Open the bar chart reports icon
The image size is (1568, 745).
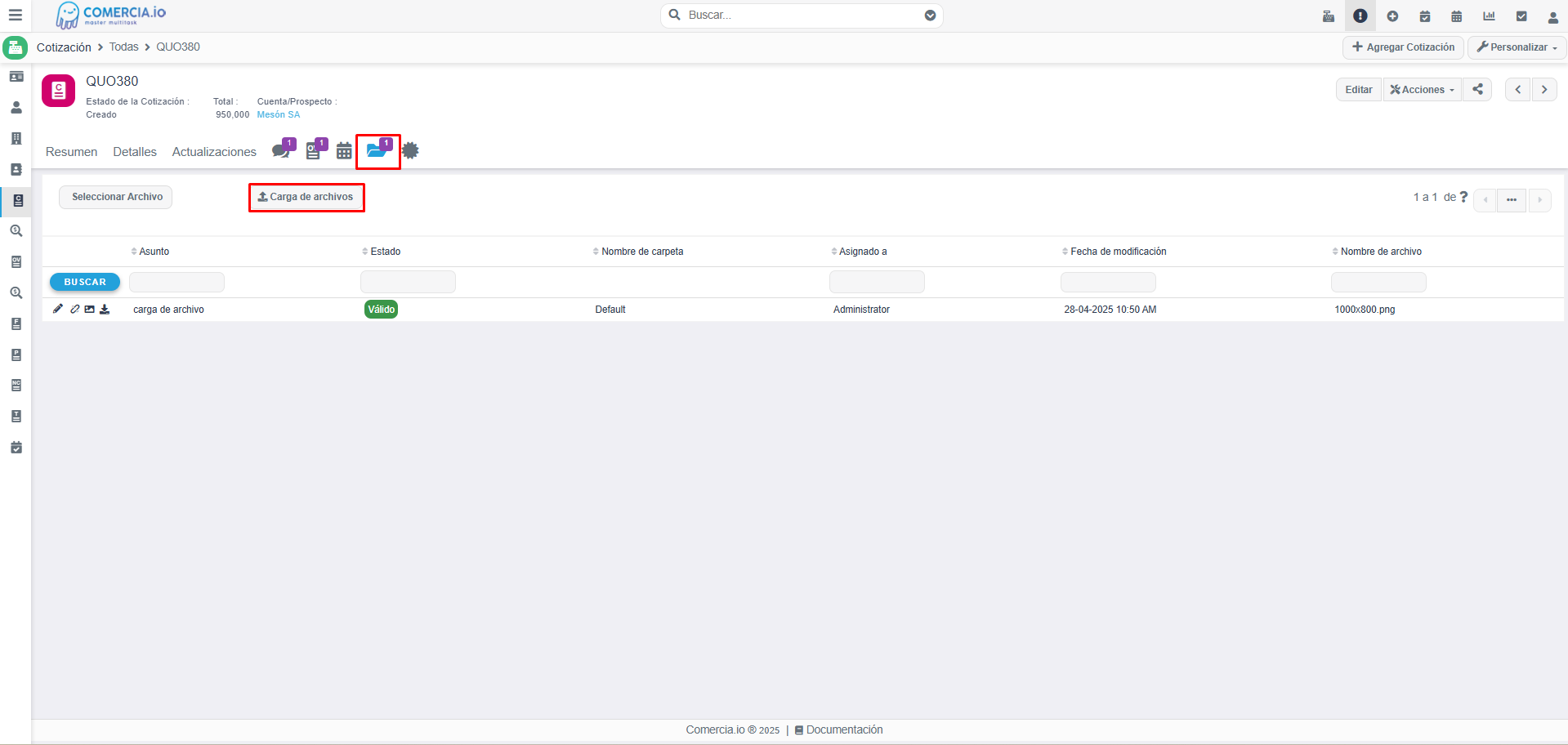tap(1489, 16)
